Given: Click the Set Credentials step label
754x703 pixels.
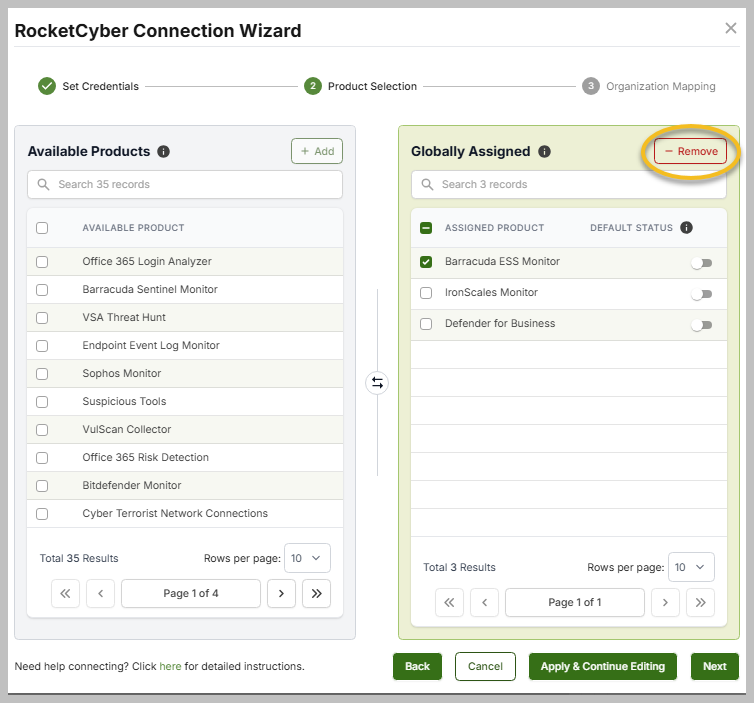Looking at the screenshot, I should point(101,87).
